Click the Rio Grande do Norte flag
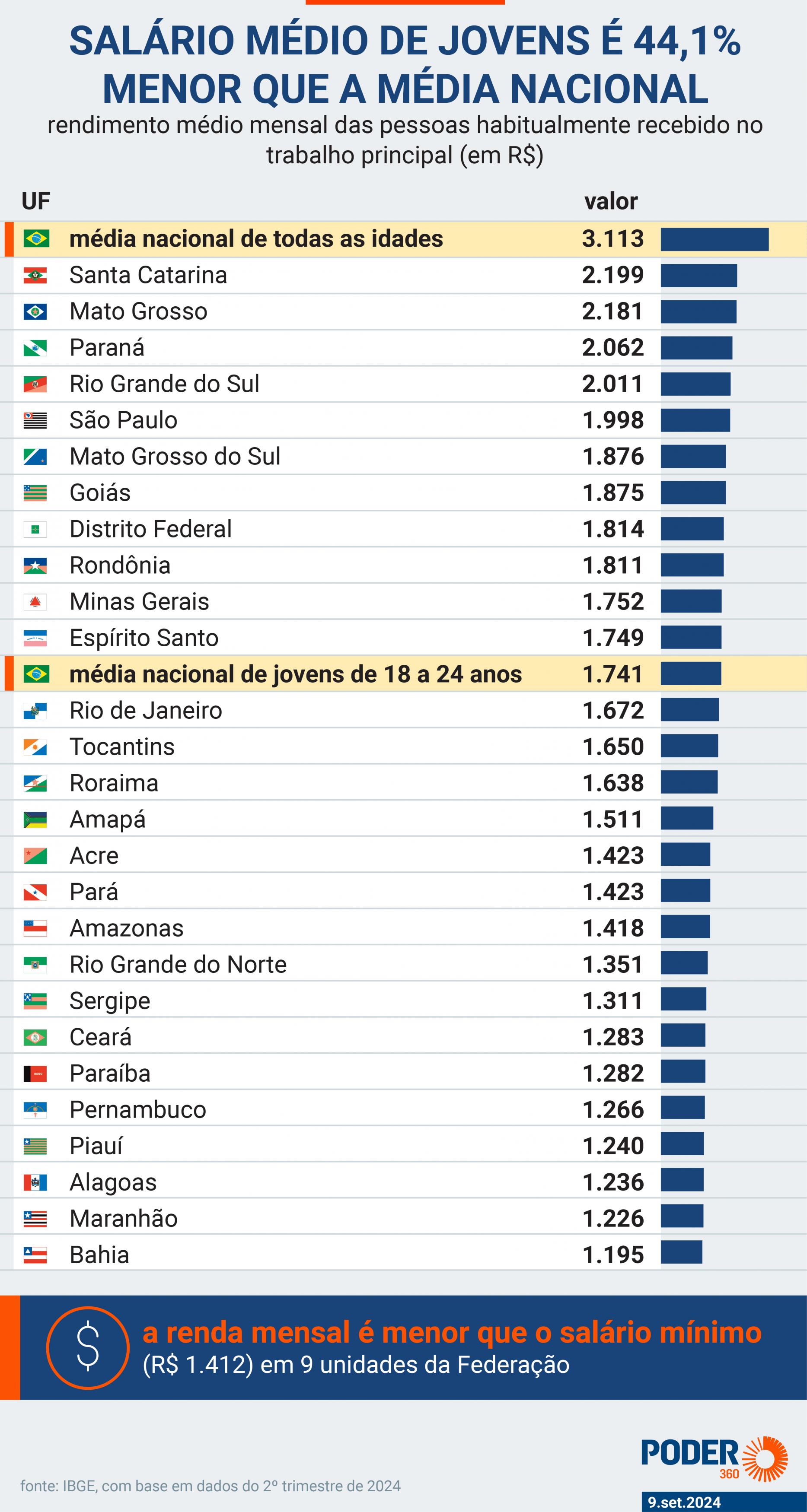Viewport: 807px width, 1512px height. click(35, 965)
